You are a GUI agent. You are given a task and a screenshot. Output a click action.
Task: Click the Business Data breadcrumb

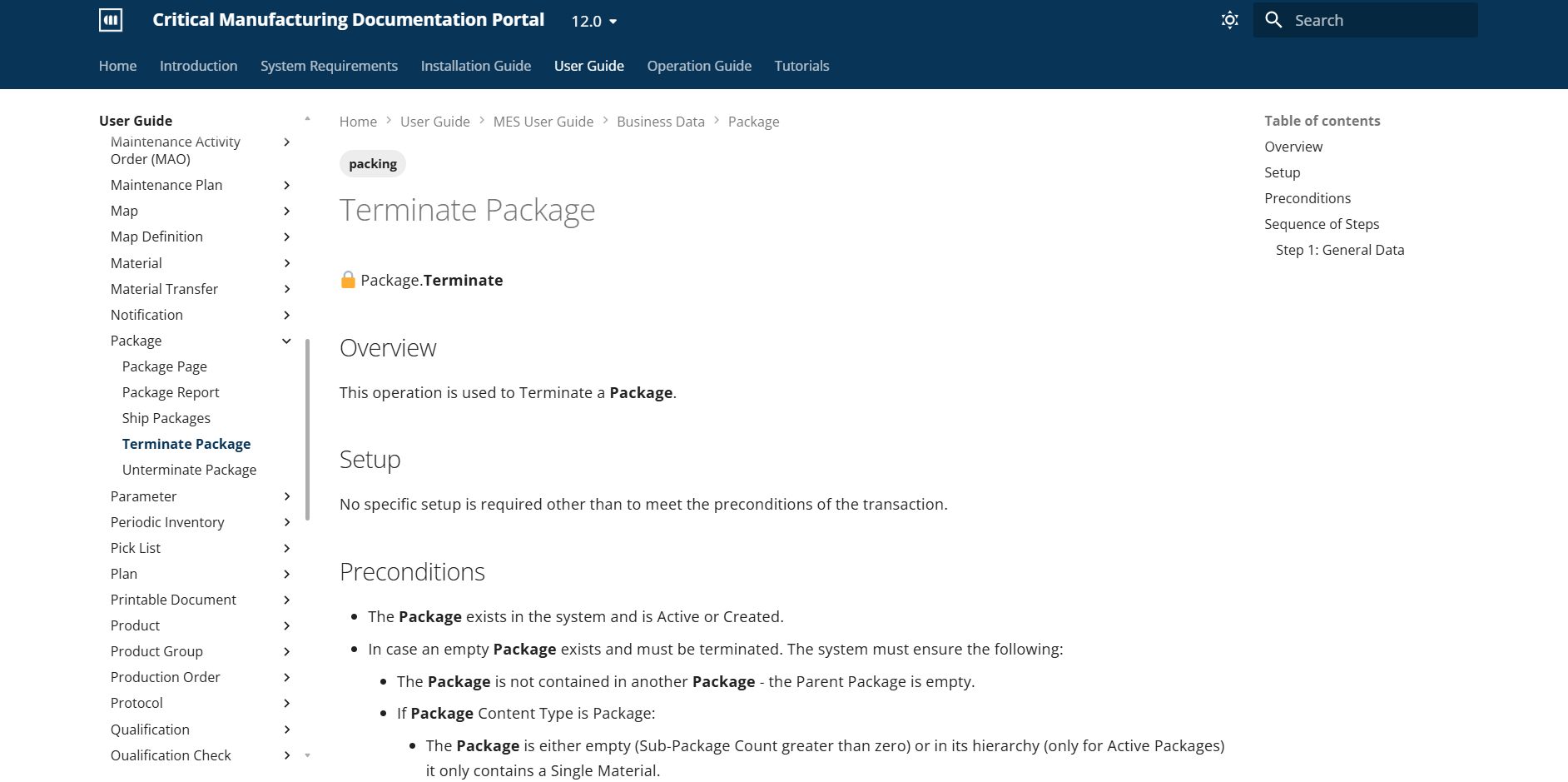click(x=661, y=122)
